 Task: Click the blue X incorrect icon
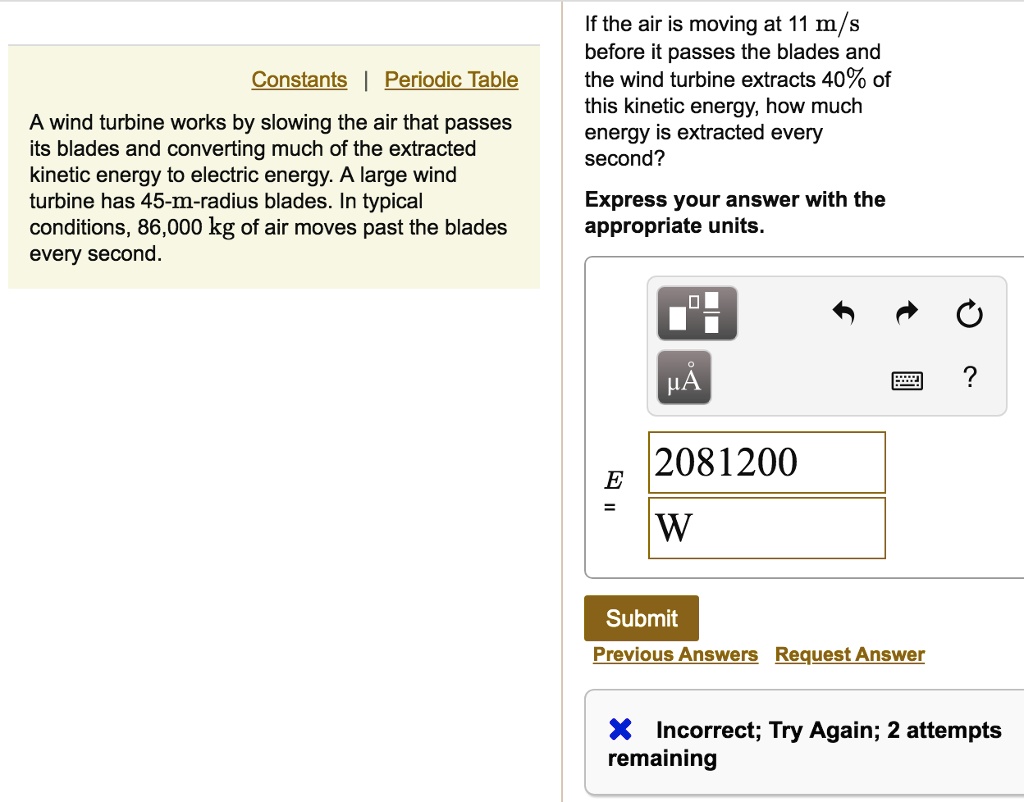pyautogui.click(x=620, y=729)
